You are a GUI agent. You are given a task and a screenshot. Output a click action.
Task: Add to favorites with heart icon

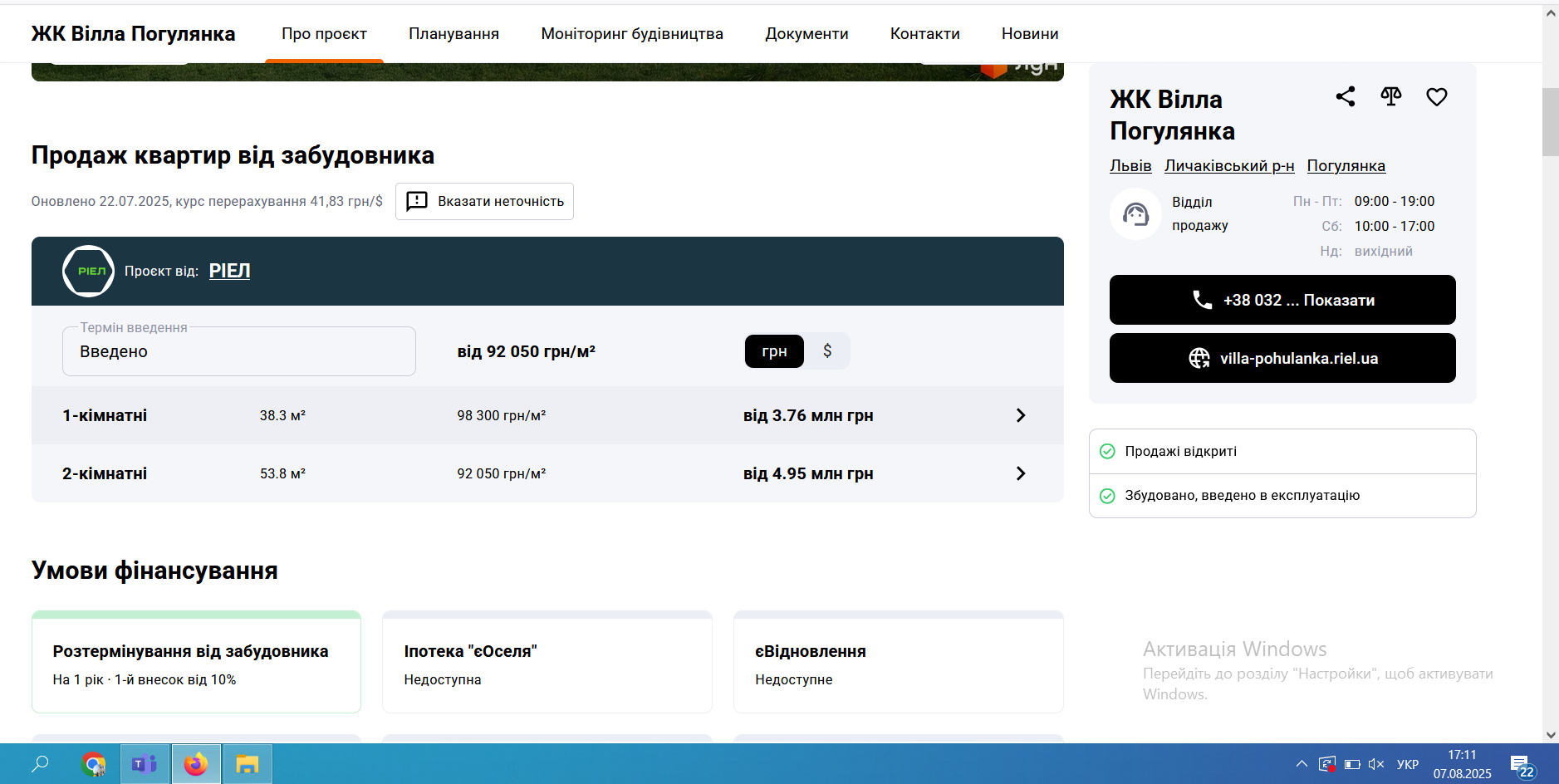coord(1437,96)
